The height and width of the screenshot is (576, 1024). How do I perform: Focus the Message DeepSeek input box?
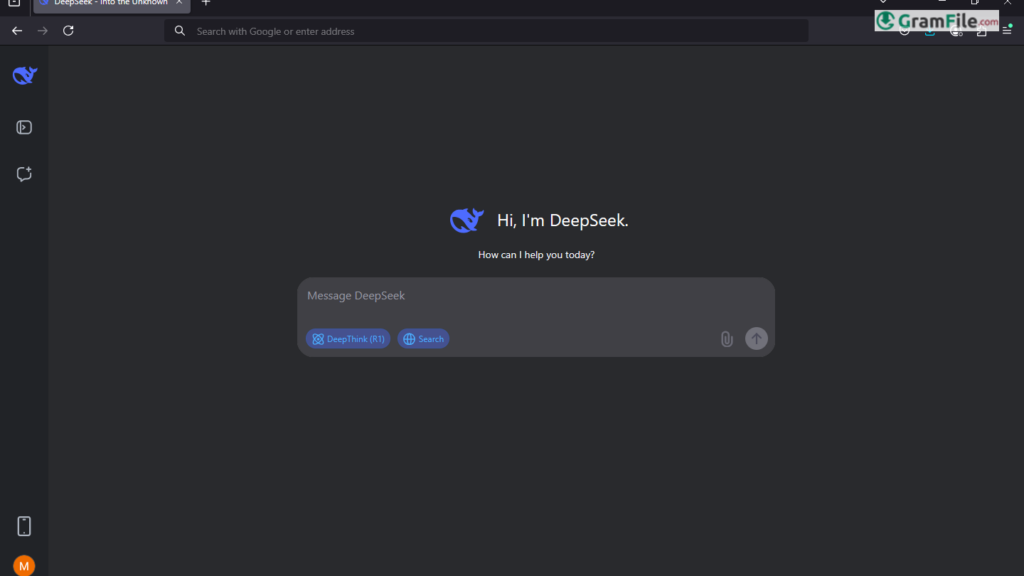coord(536,296)
